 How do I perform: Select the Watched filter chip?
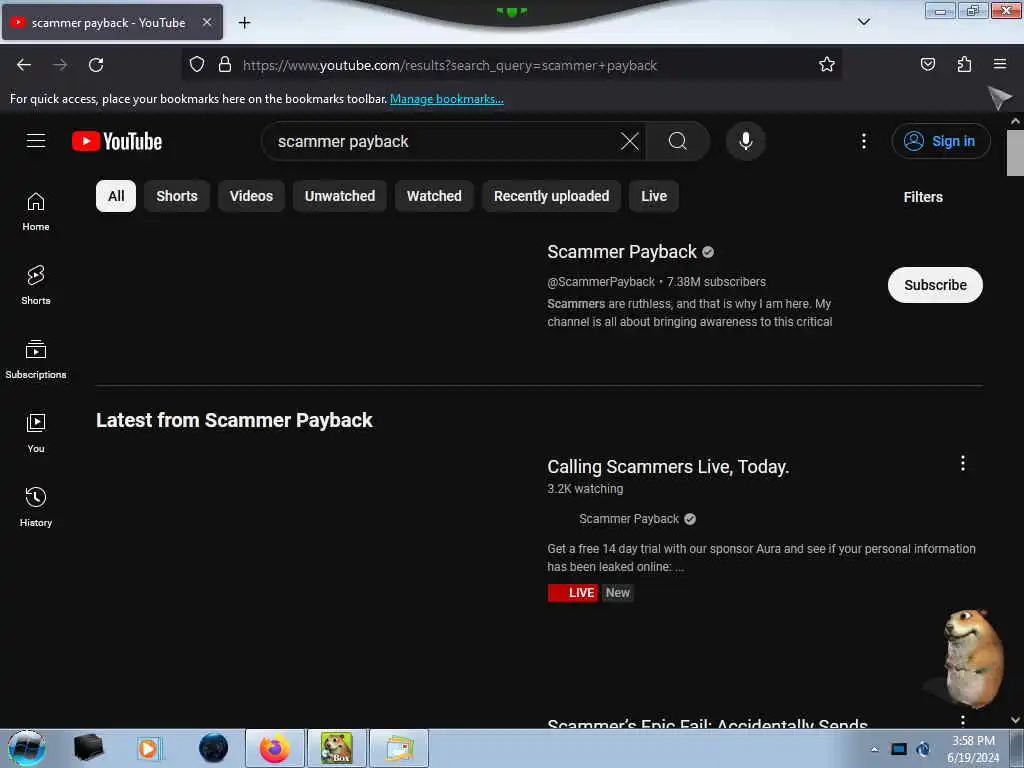tap(434, 196)
